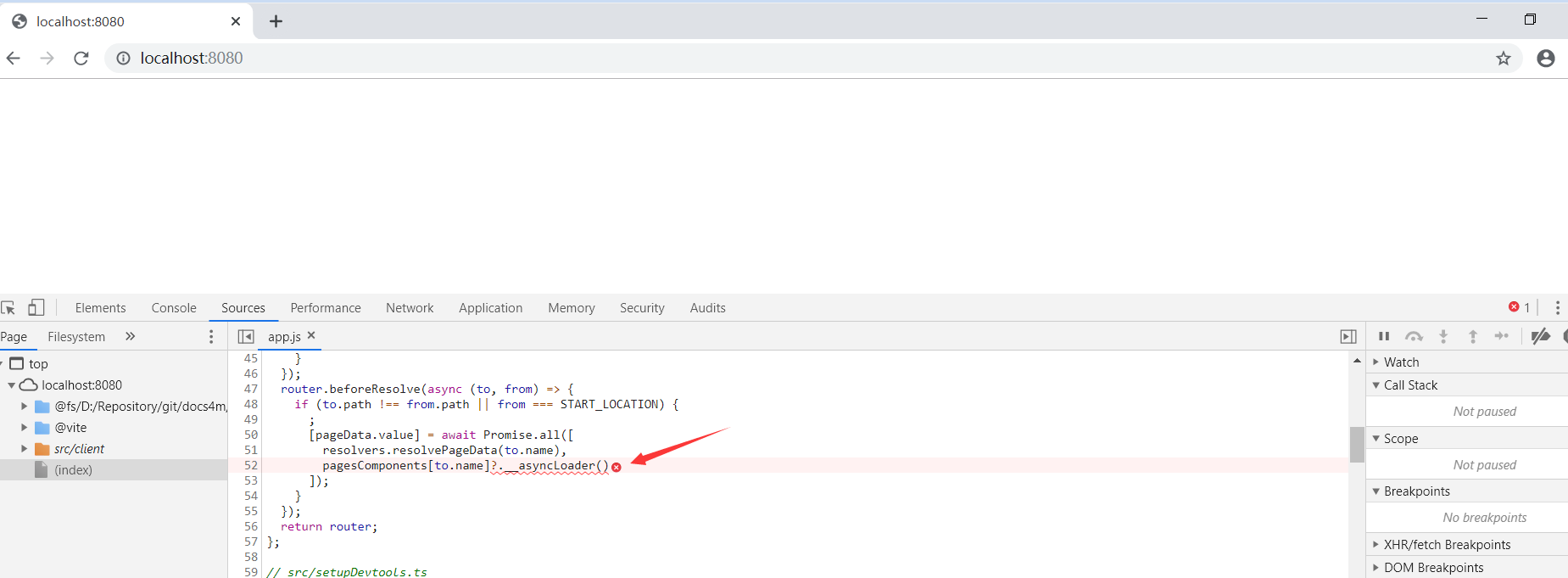Step over next function call
The height and width of the screenshot is (578, 1568).
coord(1414,336)
